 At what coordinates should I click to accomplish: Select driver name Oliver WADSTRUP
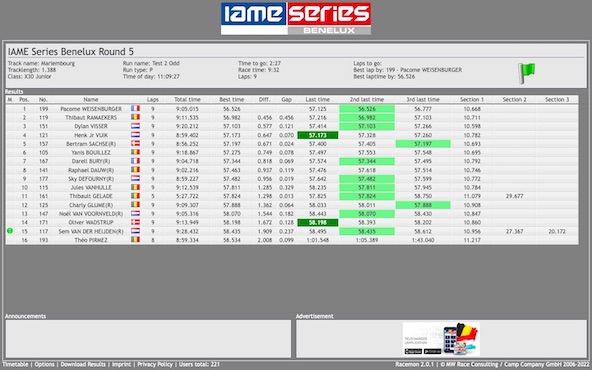[x=91, y=222]
